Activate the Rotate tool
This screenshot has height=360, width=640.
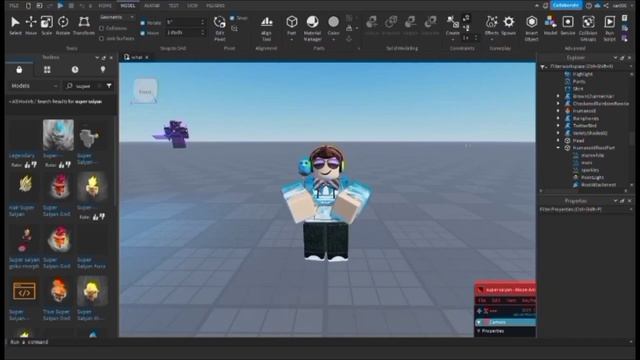[63, 25]
